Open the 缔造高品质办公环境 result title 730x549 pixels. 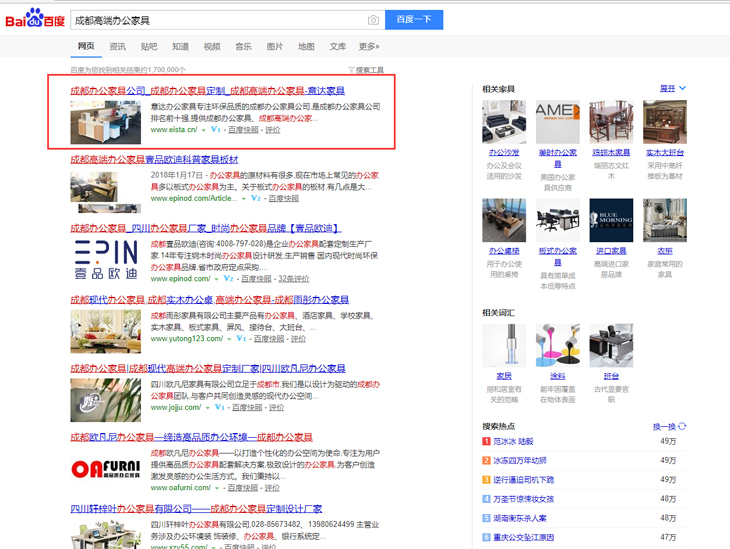tap(191, 437)
